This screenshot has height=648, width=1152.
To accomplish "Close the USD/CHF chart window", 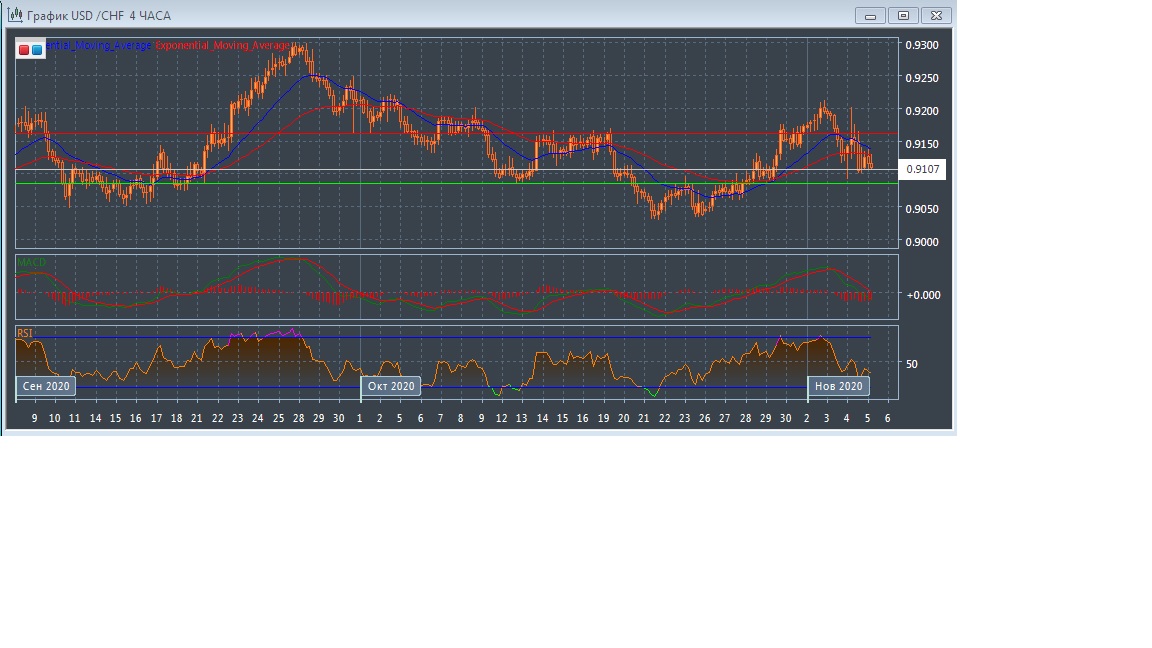I will [936, 15].
